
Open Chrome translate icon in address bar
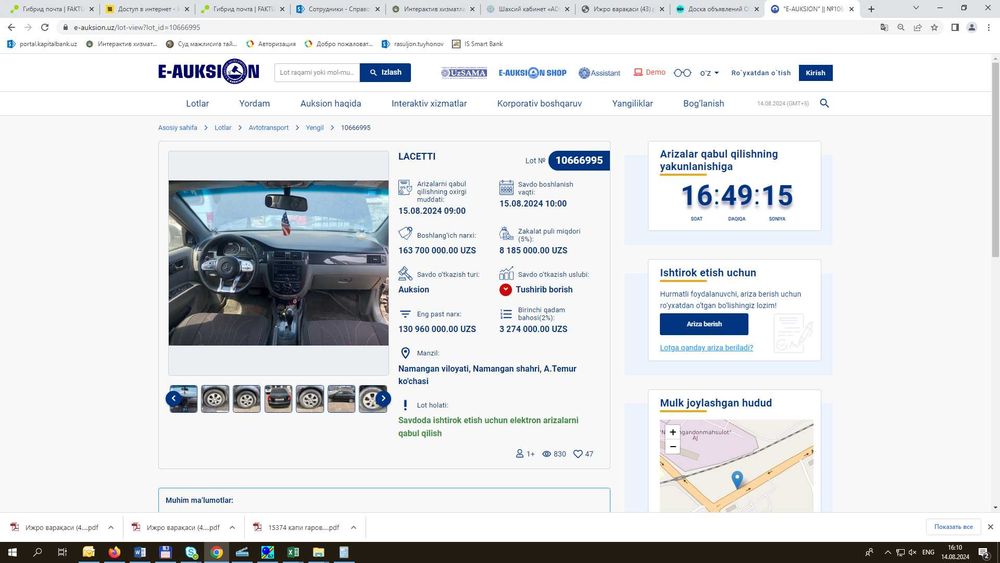(884, 27)
